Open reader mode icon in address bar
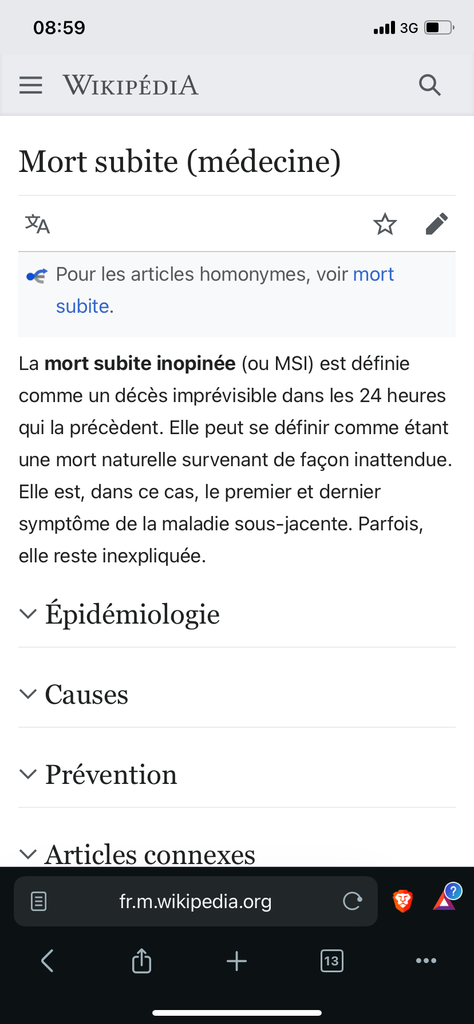The height and width of the screenshot is (1024, 474). 39,902
